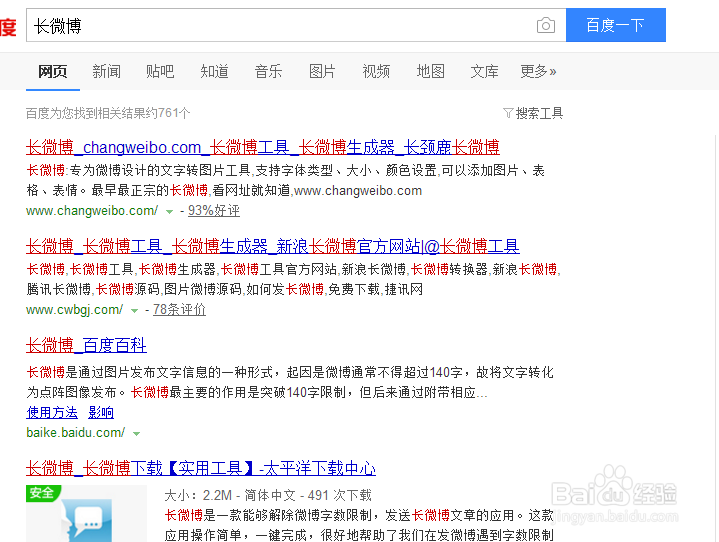Expand dropdown arrow next to www.changweibo.com/
The image size is (719, 542).
click(x=169, y=211)
